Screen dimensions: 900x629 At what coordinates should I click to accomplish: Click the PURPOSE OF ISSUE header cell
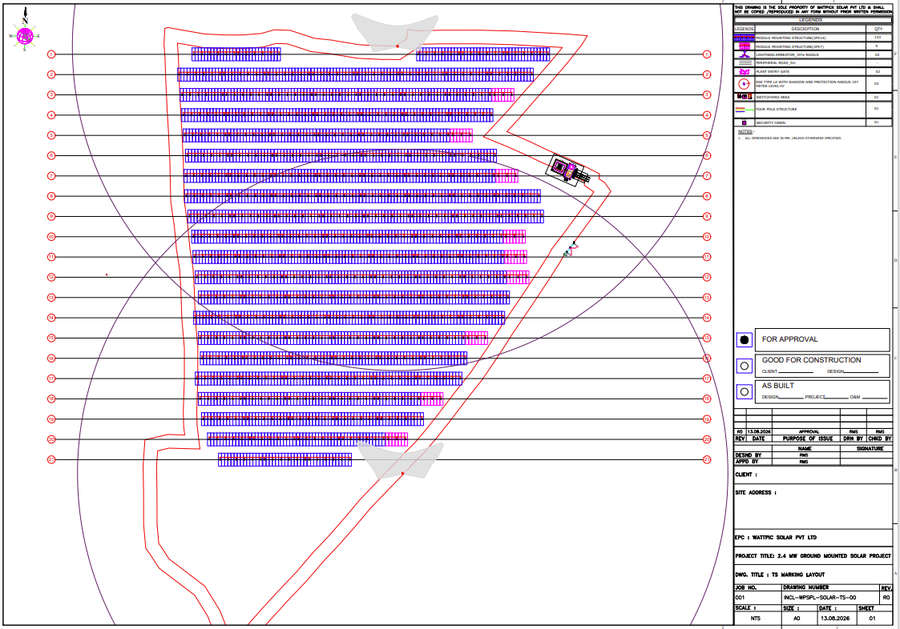(808, 438)
